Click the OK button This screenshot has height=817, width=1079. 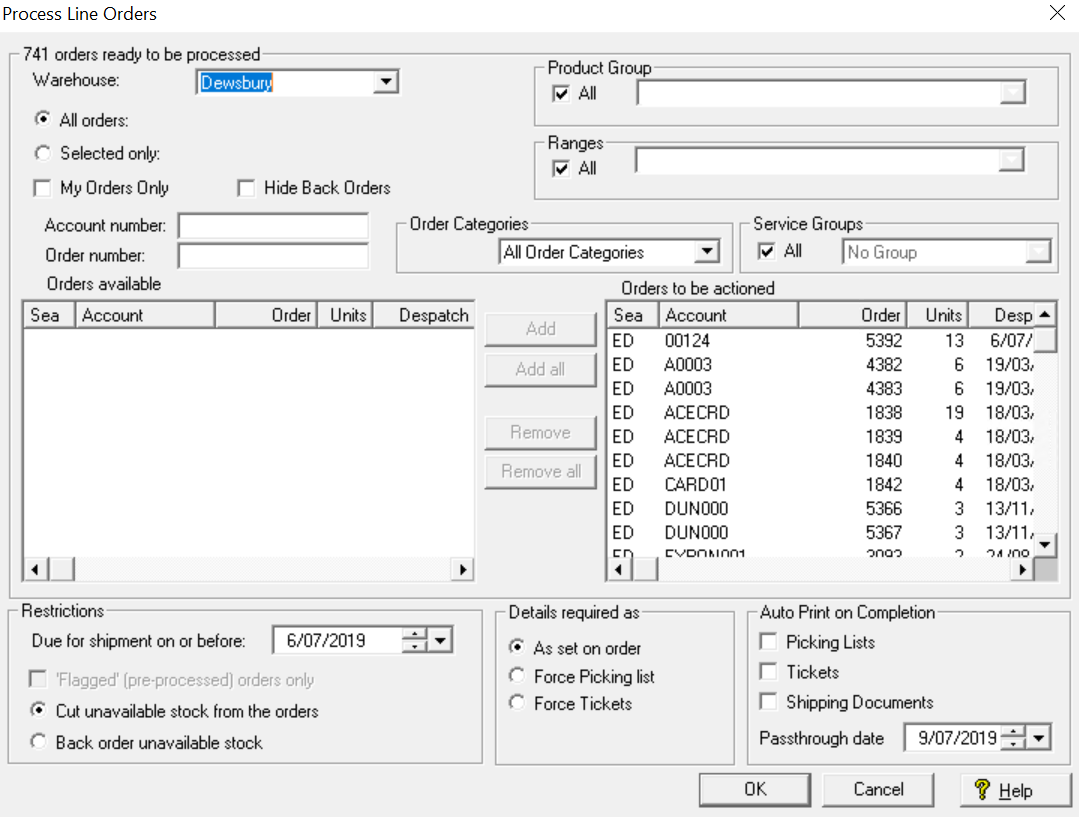click(x=755, y=789)
